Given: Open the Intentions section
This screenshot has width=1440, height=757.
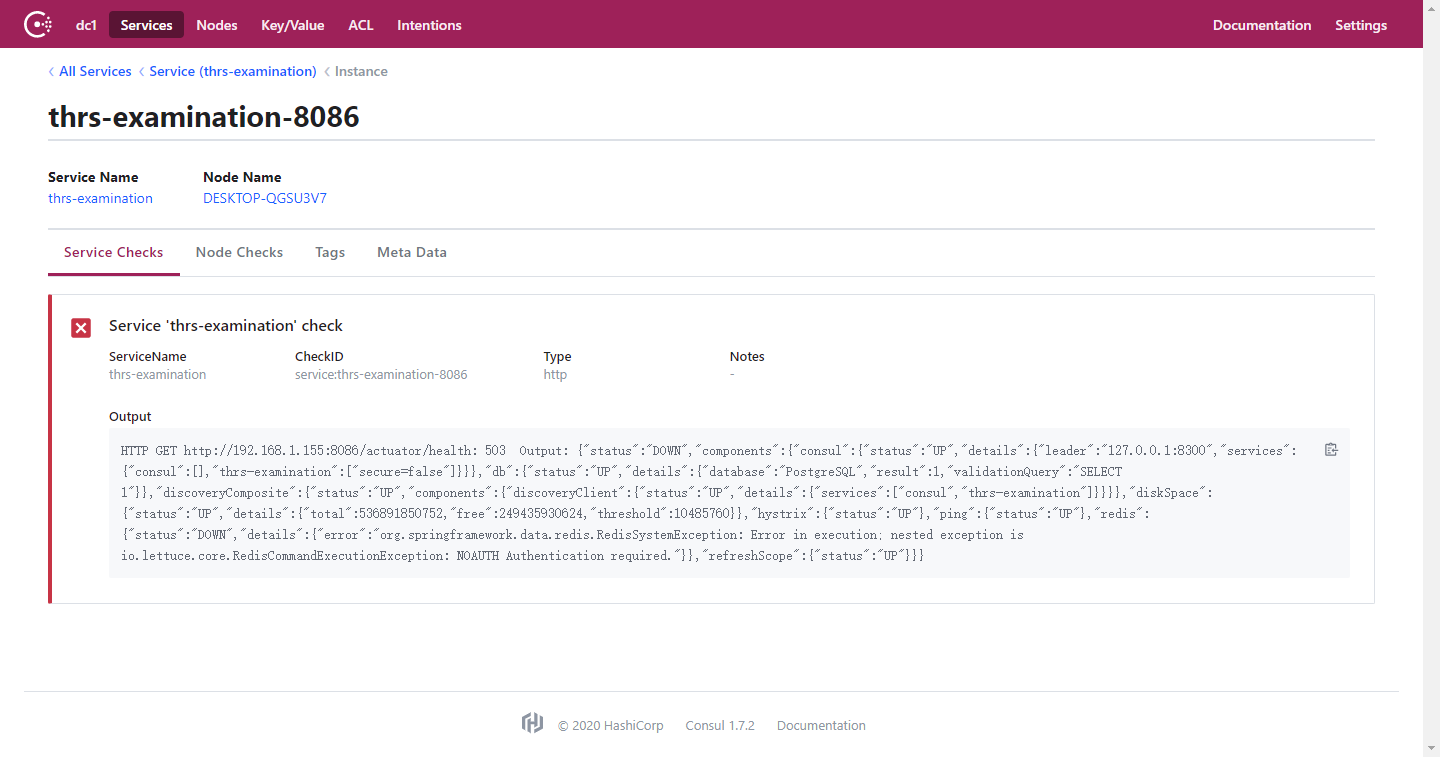Looking at the screenshot, I should point(429,24).
